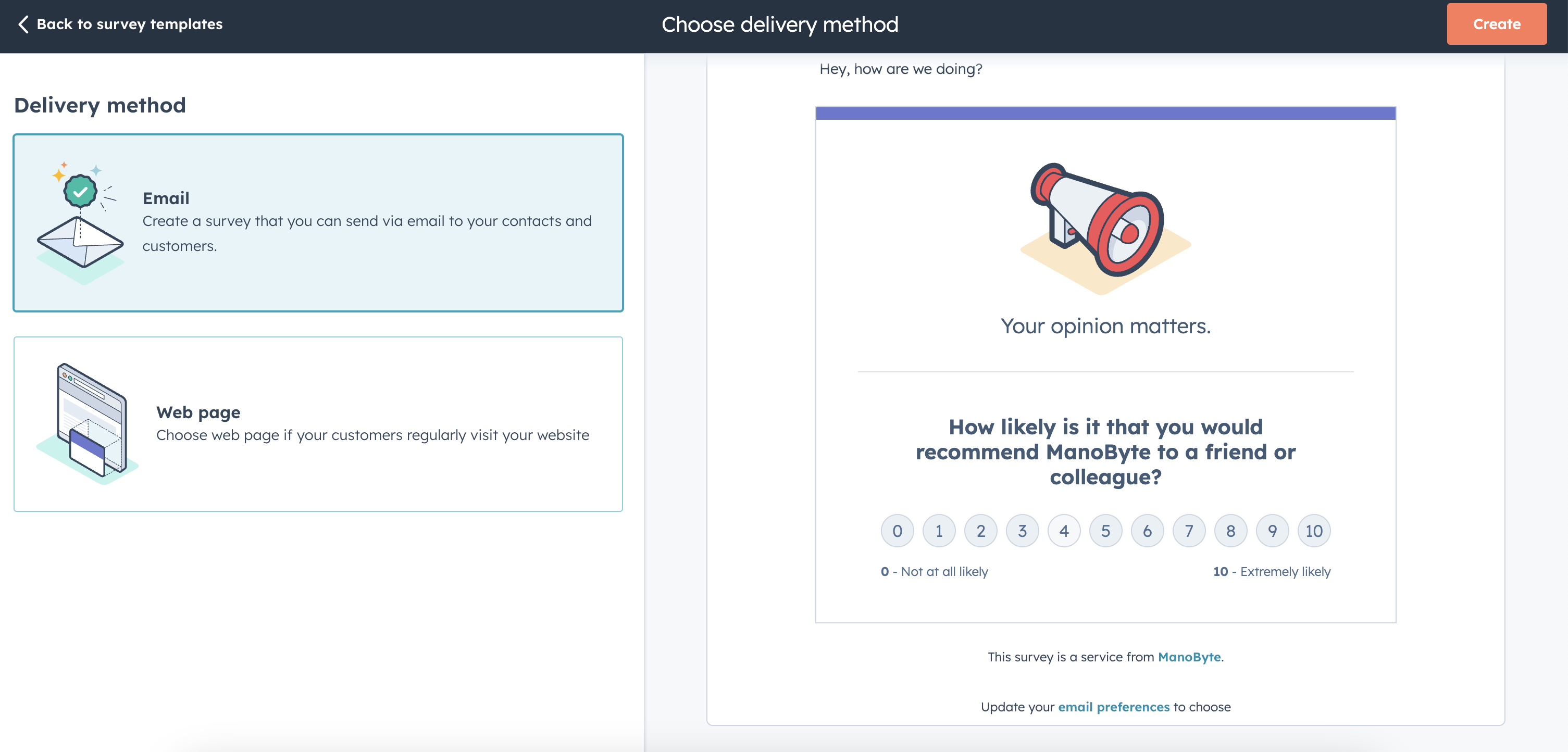Screen dimensions: 1568x752
Task: Click '10 - Extremely likely' label
Action: (x=1272, y=572)
